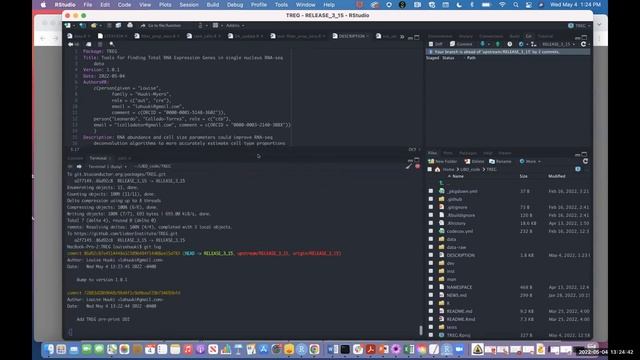The height and width of the screenshot is (360, 640).
Task: Click the Diff button in Git pane
Action: tap(436, 44)
